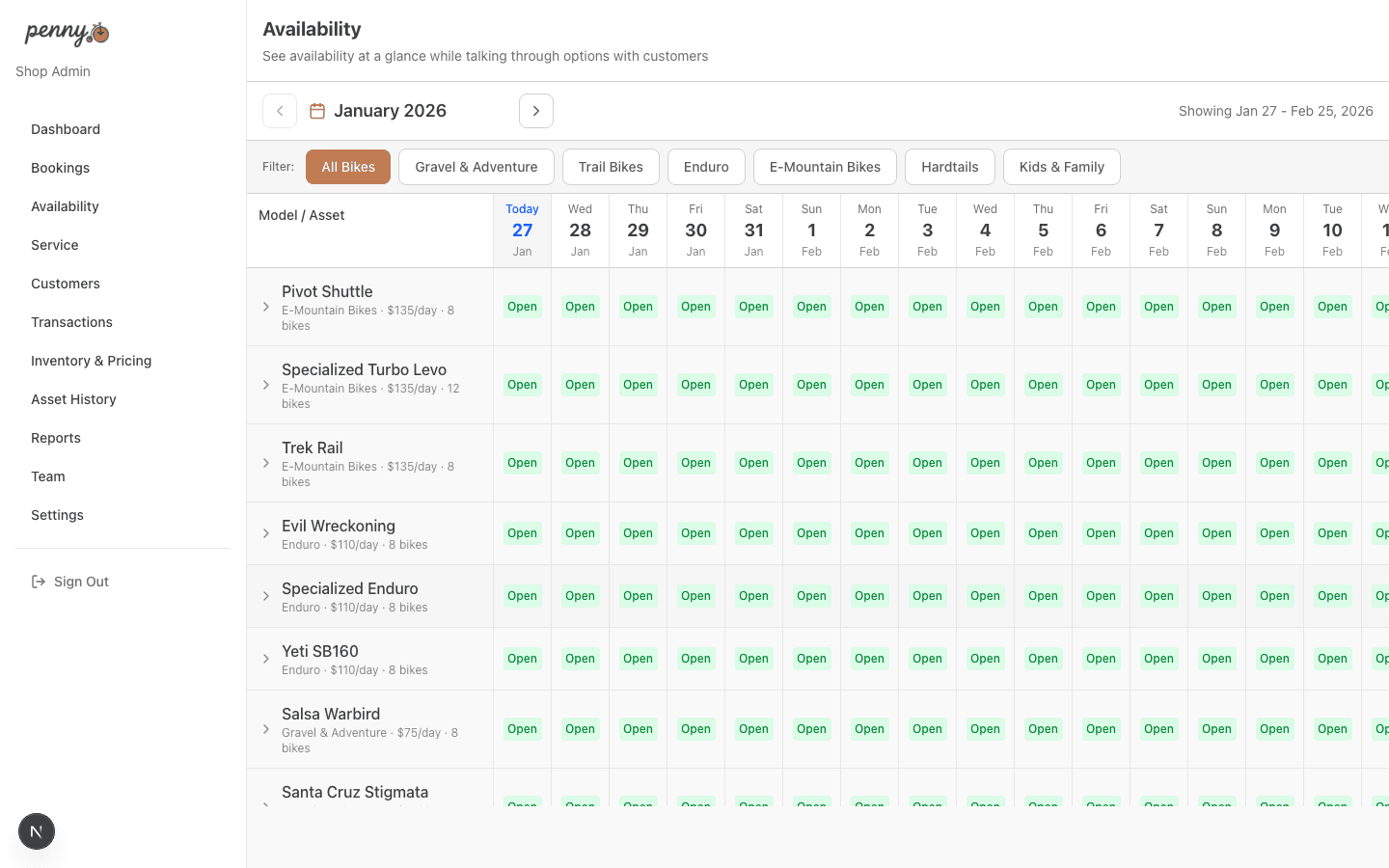Open the Bookings section
This screenshot has height=868, width=1389.
(x=60, y=168)
